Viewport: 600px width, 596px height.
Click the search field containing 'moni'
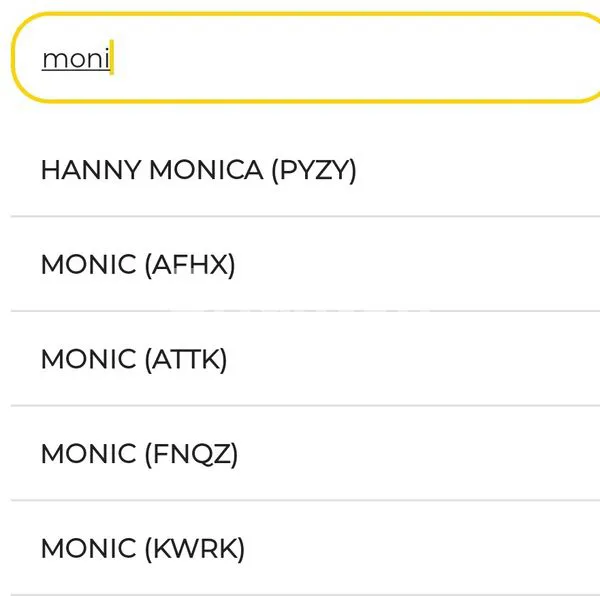pyautogui.click(x=300, y=59)
